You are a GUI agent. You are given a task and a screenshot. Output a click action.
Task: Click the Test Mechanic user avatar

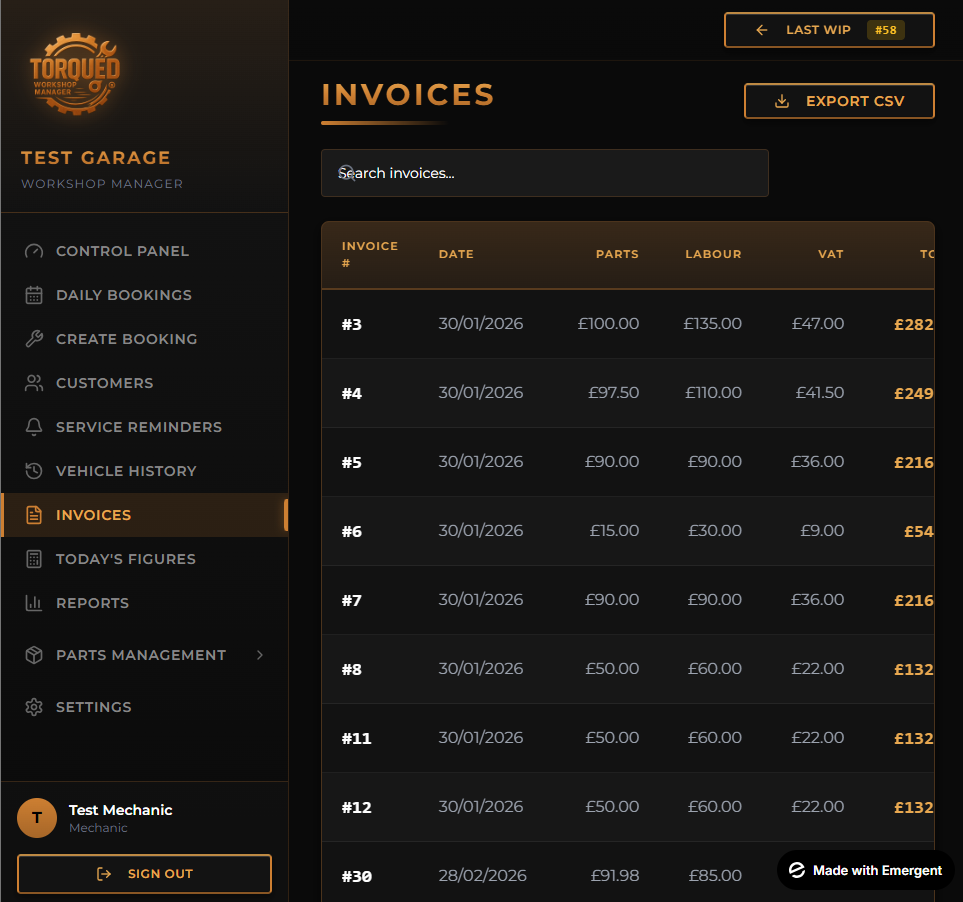click(37, 818)
